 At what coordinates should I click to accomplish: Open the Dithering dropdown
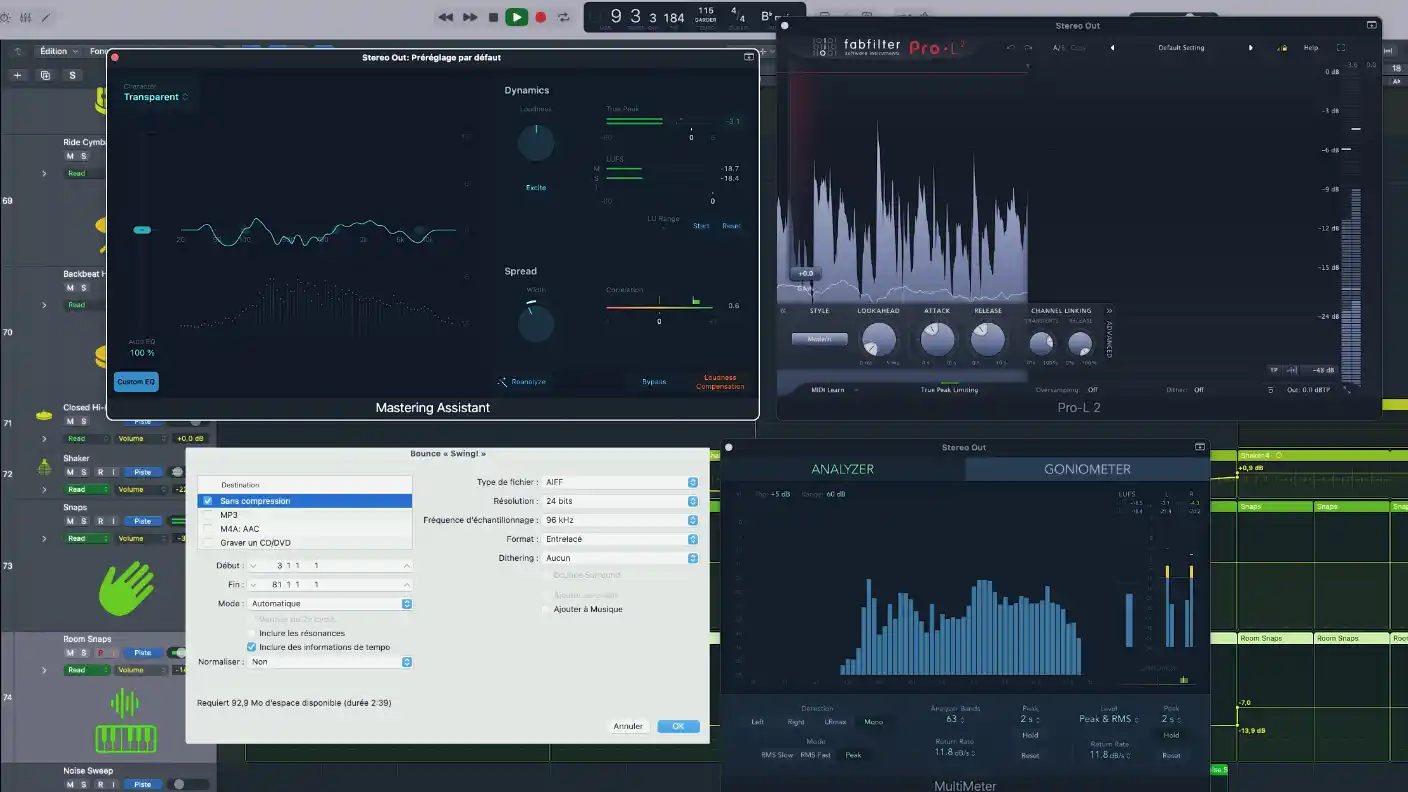(620, 558)
